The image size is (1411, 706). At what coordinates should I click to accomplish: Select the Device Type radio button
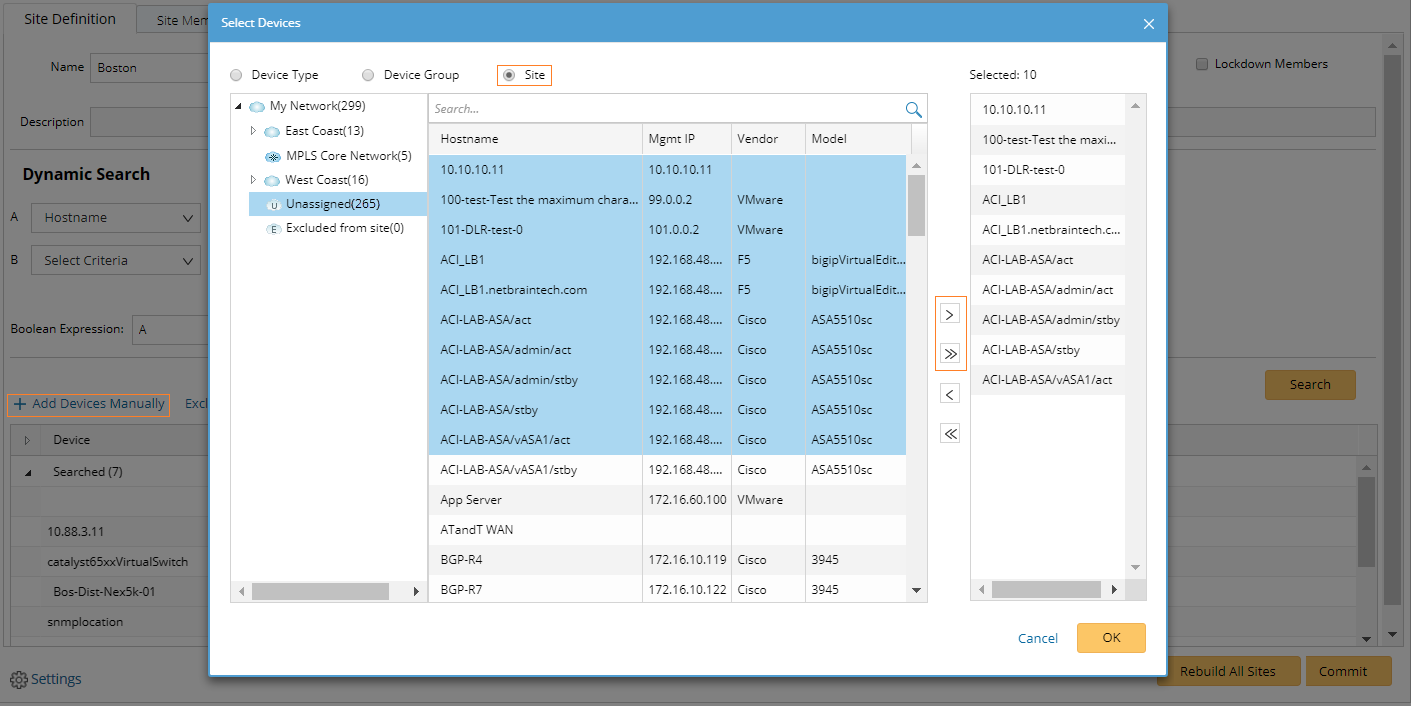click(236, 75)
